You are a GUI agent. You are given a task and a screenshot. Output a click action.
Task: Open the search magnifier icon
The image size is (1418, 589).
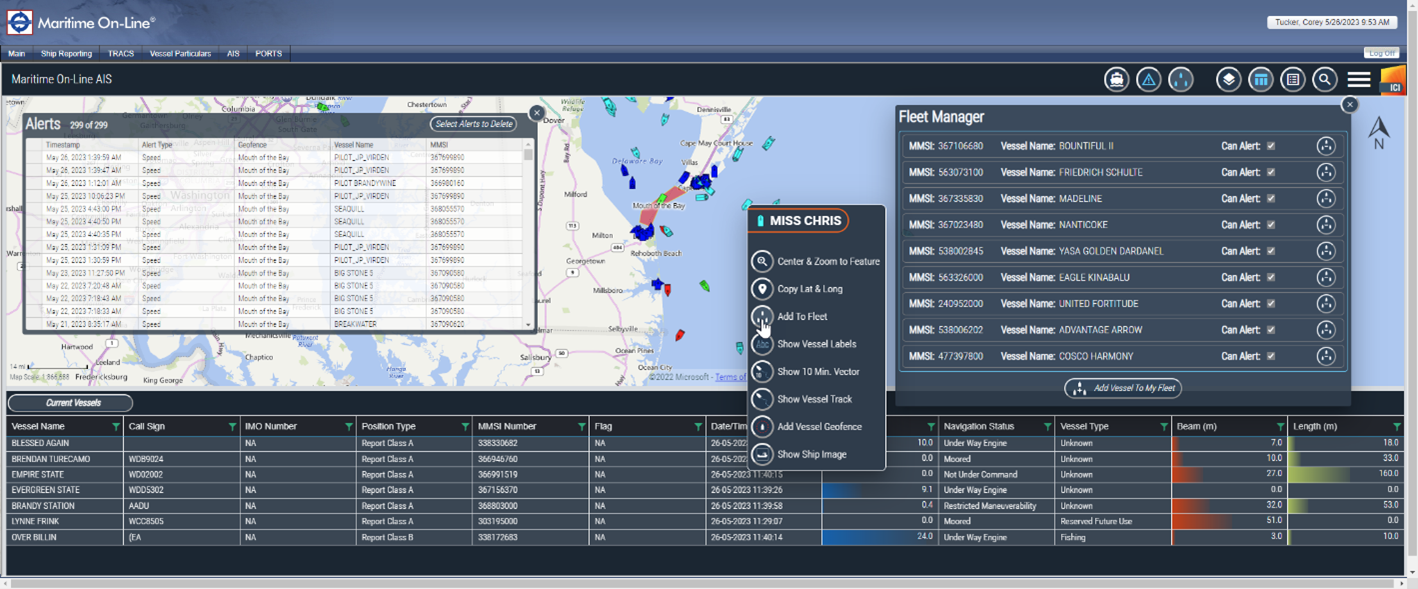click(x=1325, y=79)
